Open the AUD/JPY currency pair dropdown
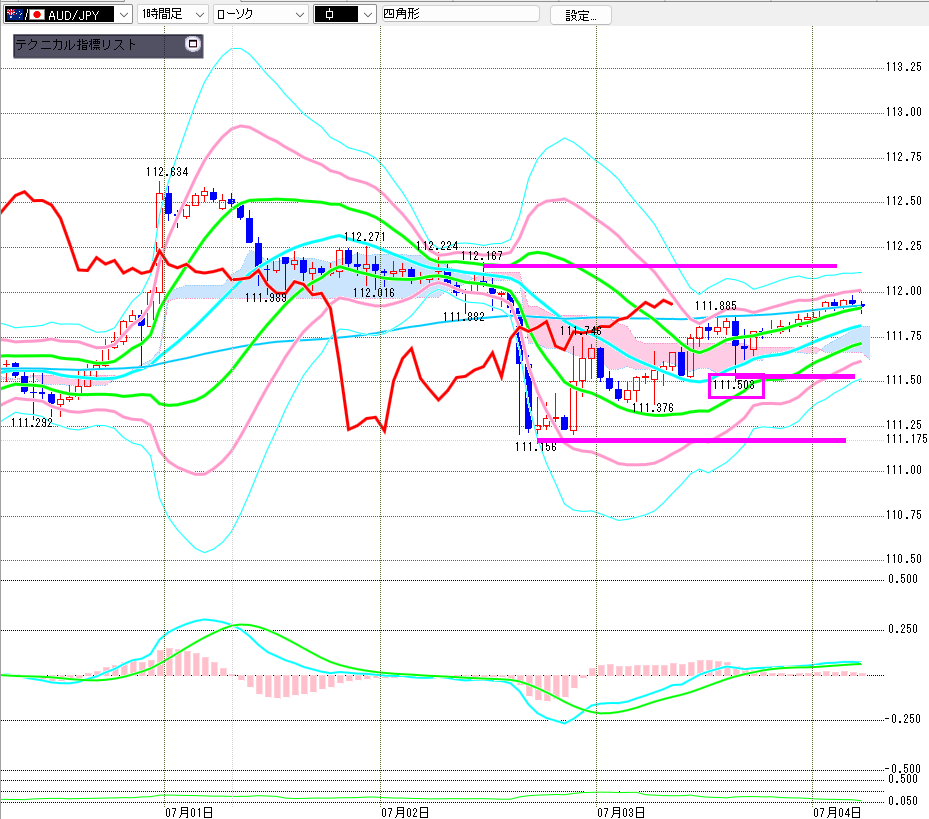Screen dimensions: 929x819 (123, 14)
